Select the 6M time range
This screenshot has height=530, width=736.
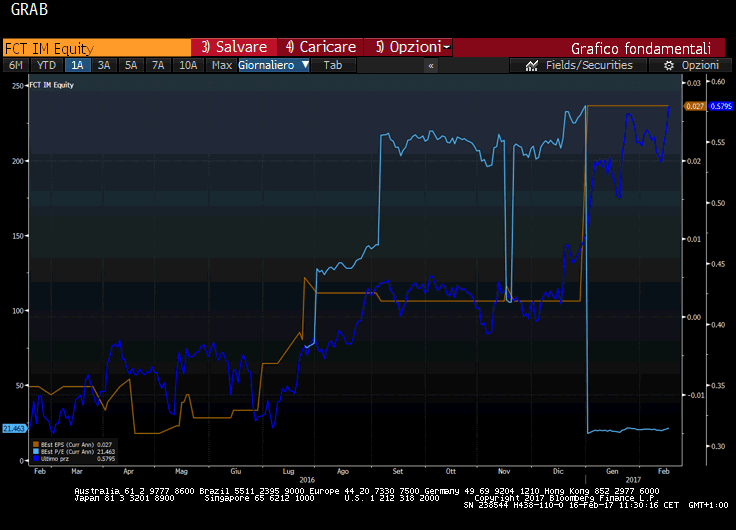pyautogui.click(x=16, y=65)
